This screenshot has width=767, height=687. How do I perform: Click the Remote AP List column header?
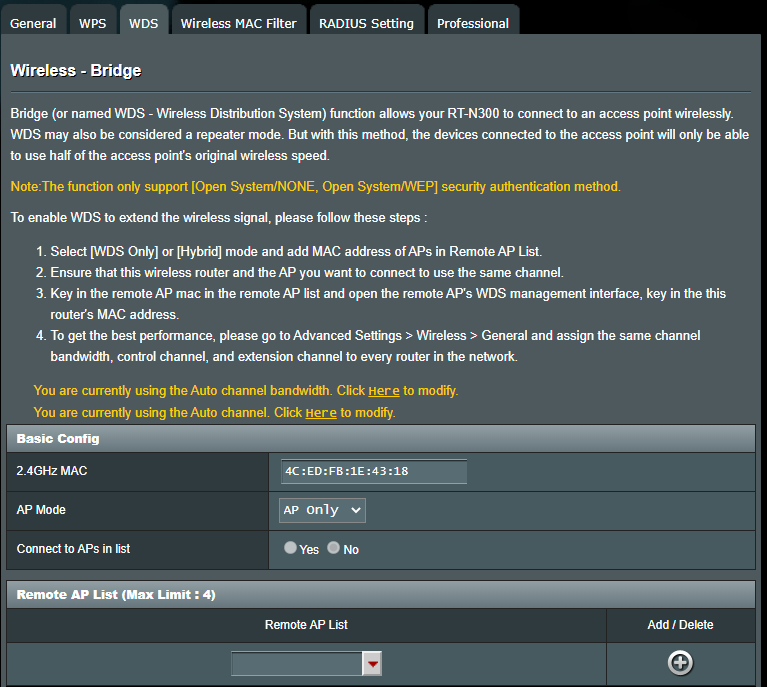point(306,625)
